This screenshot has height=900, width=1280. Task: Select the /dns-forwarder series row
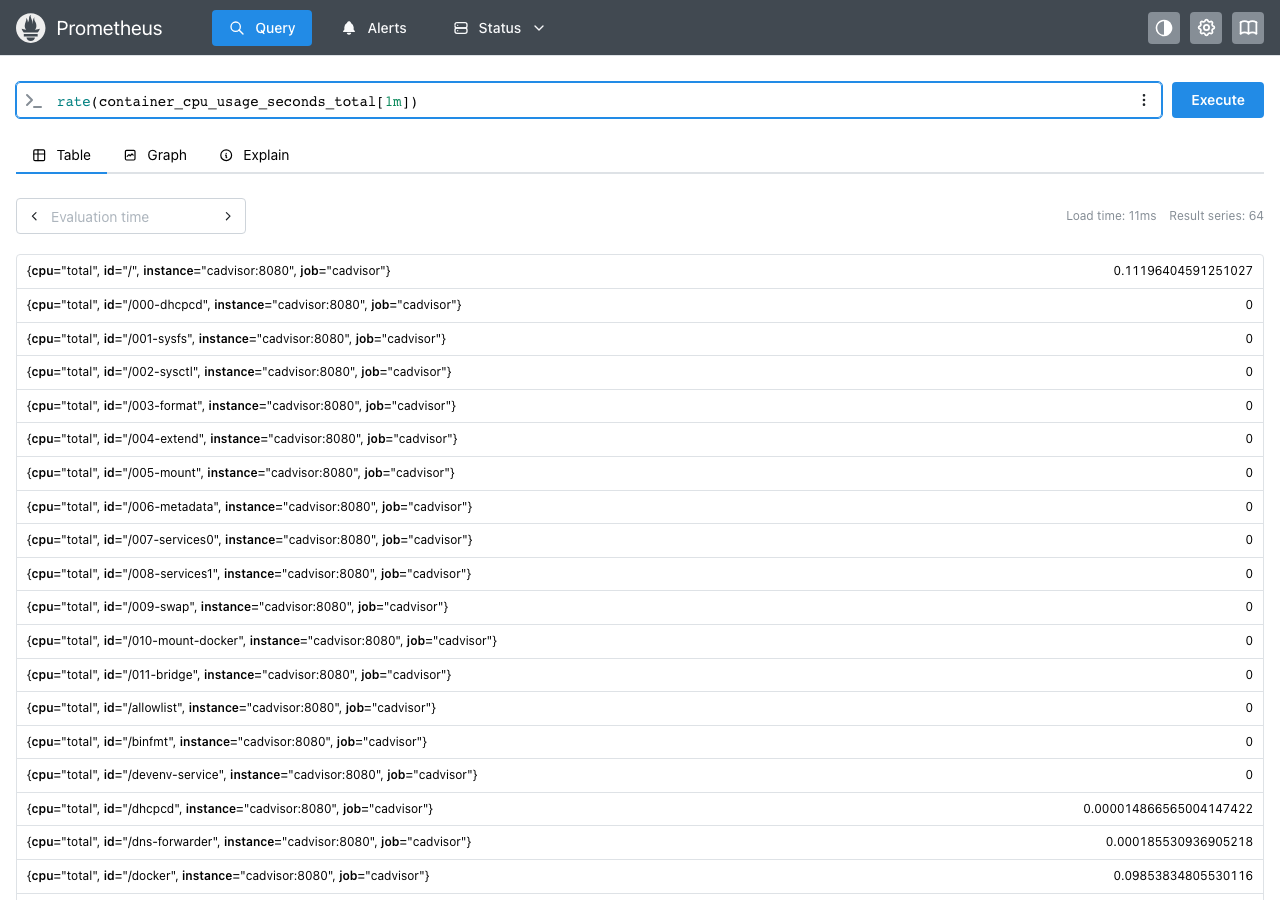tap(640, 842)
